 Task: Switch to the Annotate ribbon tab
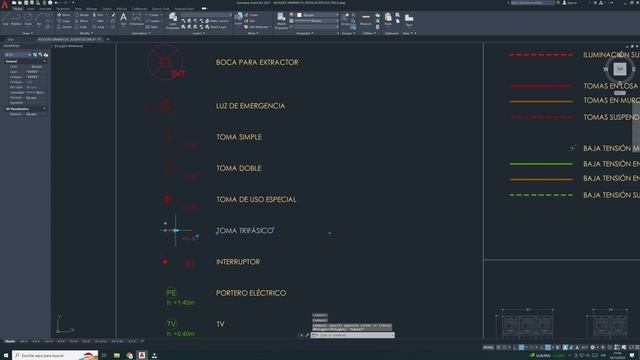click(x=45, y=9)
